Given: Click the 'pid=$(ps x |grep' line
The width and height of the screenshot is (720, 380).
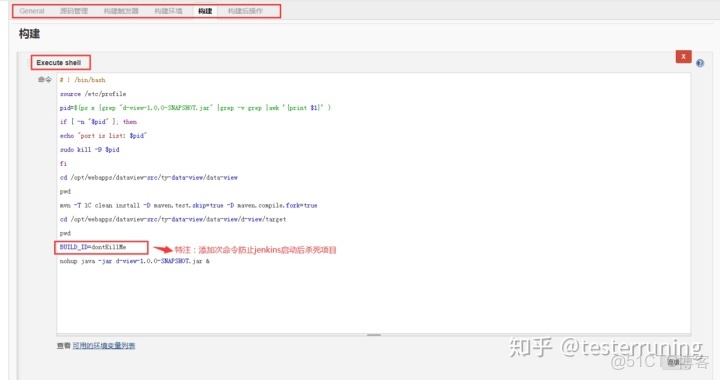Looking at the screenshot, I should pos(195,108).
